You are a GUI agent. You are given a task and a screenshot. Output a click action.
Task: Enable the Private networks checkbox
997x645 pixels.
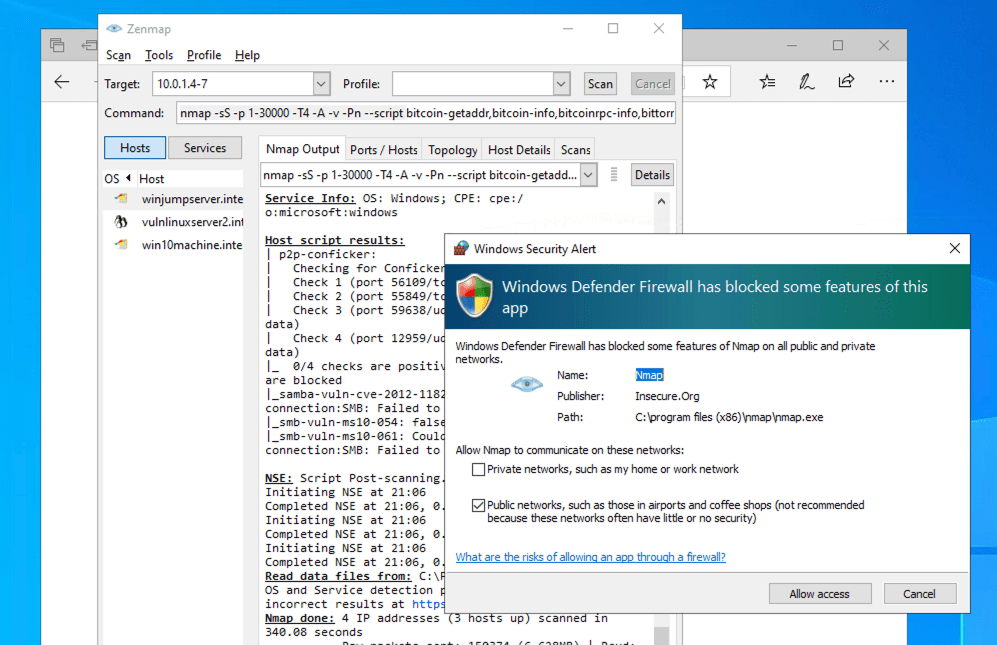pos(479,469)
